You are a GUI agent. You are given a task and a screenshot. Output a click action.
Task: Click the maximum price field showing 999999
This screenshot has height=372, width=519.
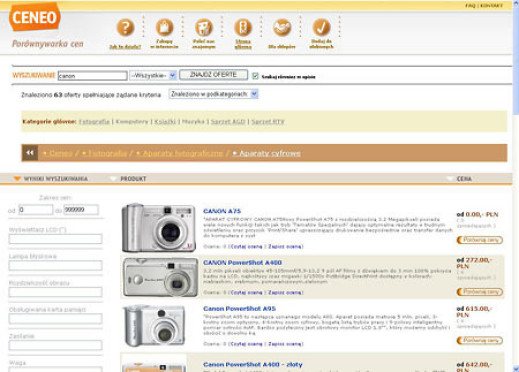click(x=81, y=210)
